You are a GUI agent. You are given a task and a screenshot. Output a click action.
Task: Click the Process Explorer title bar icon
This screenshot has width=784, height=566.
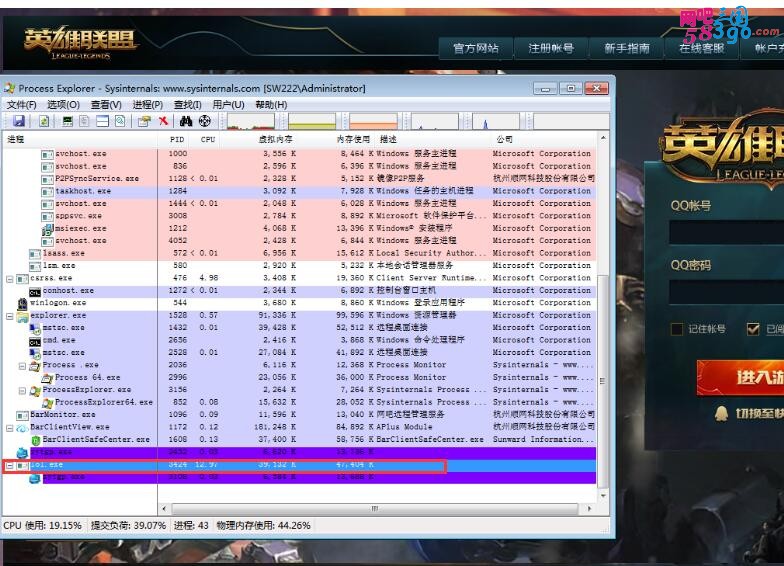click(10, 88)
